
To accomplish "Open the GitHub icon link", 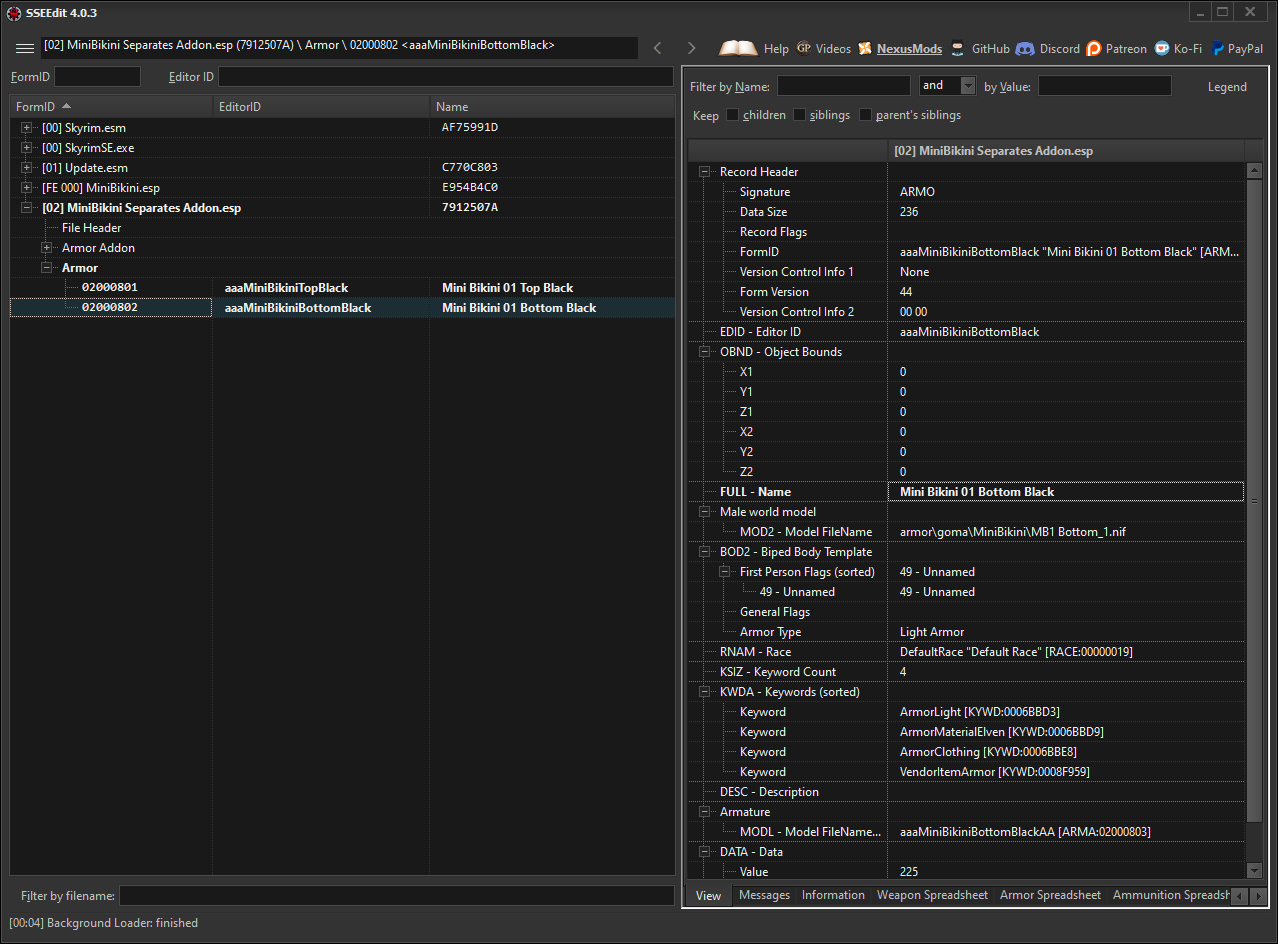I will pyautogui.click(x=958, y=48).
